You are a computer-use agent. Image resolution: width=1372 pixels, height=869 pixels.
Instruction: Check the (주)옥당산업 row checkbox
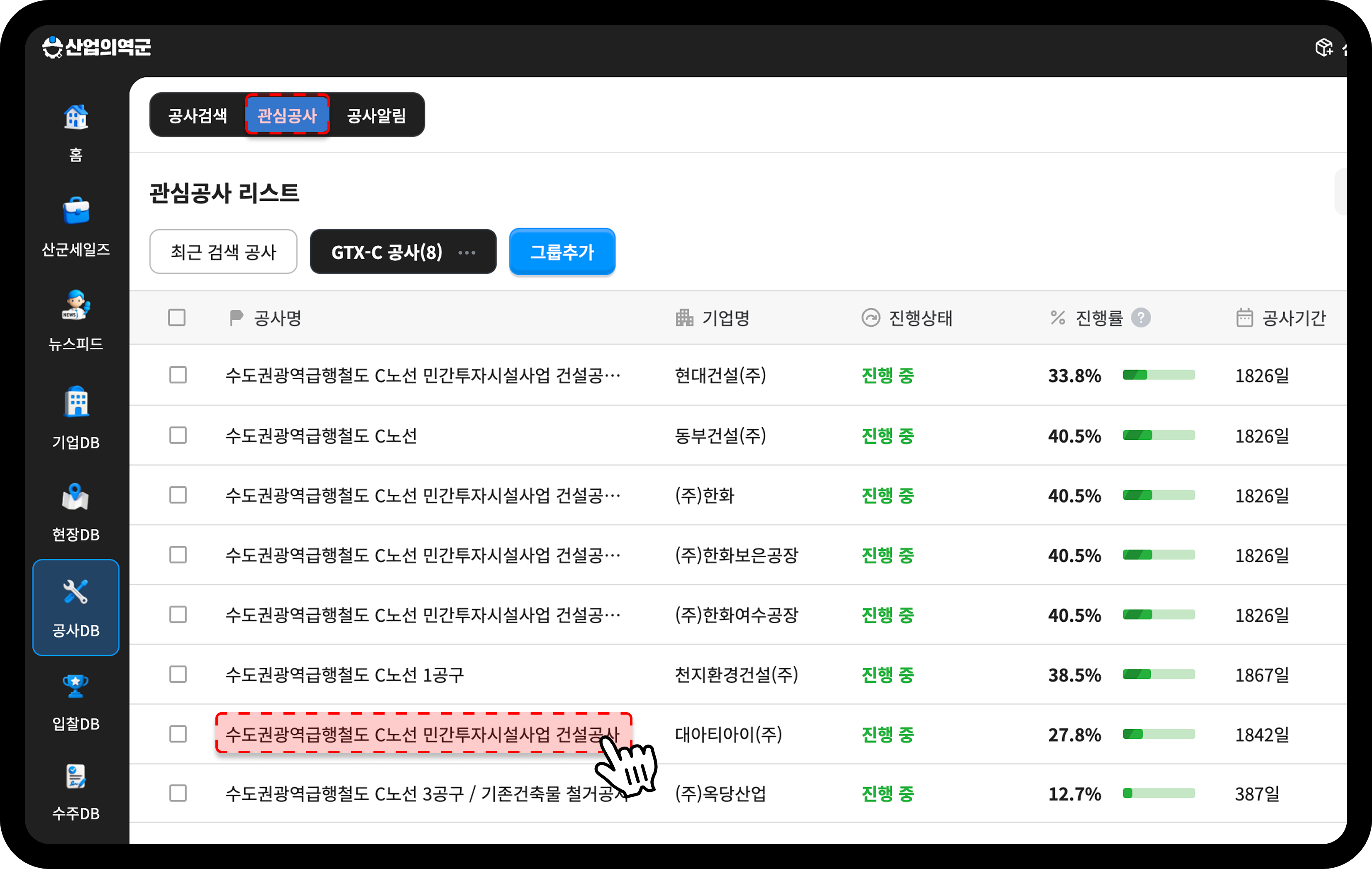[178, 793]
